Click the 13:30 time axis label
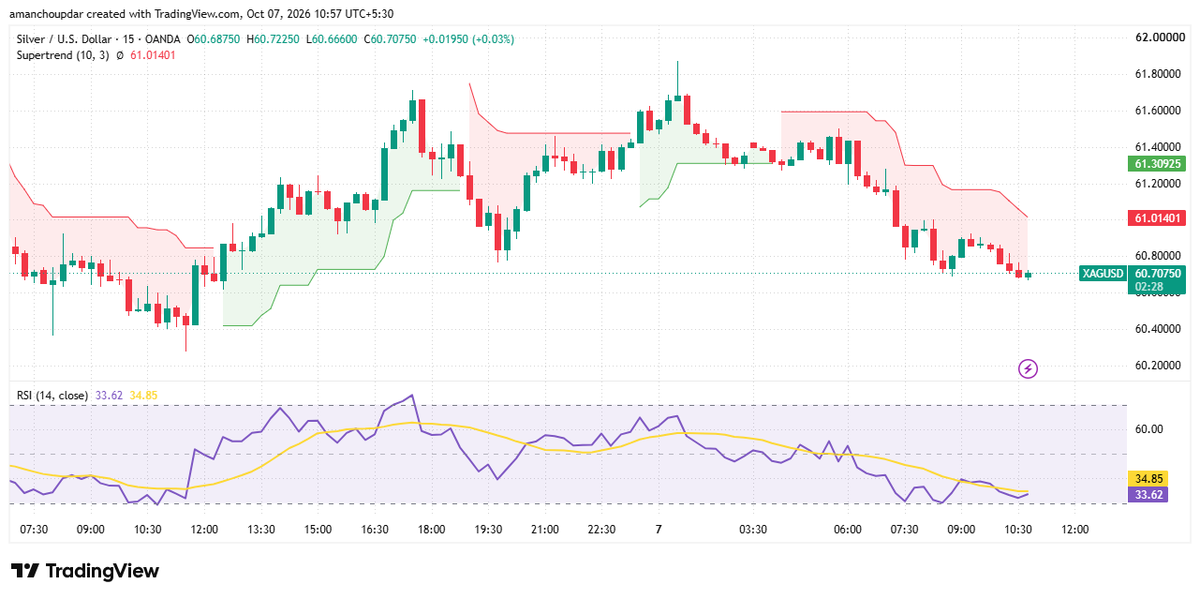This screenshot has height=599, width=1200. coord(261,529)
